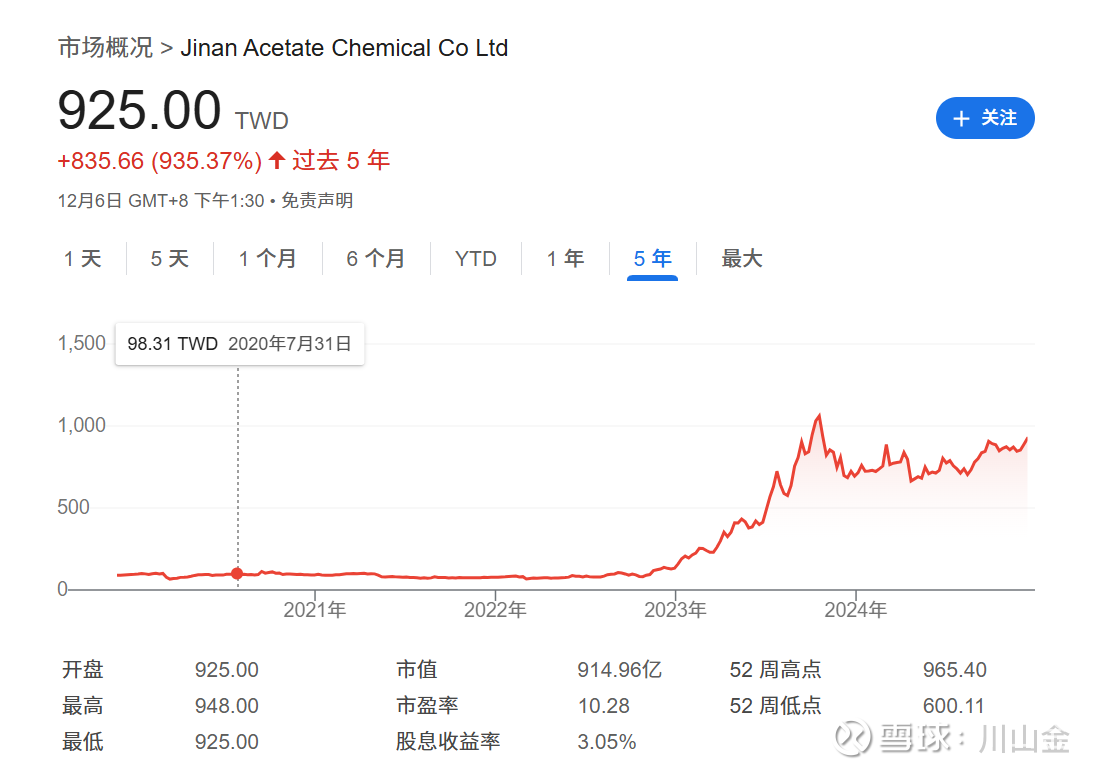Open the 免责声明 disclaimer link
Viewport: 1102px width, 772px height.
pyautogui.click(x=317, y=201)
